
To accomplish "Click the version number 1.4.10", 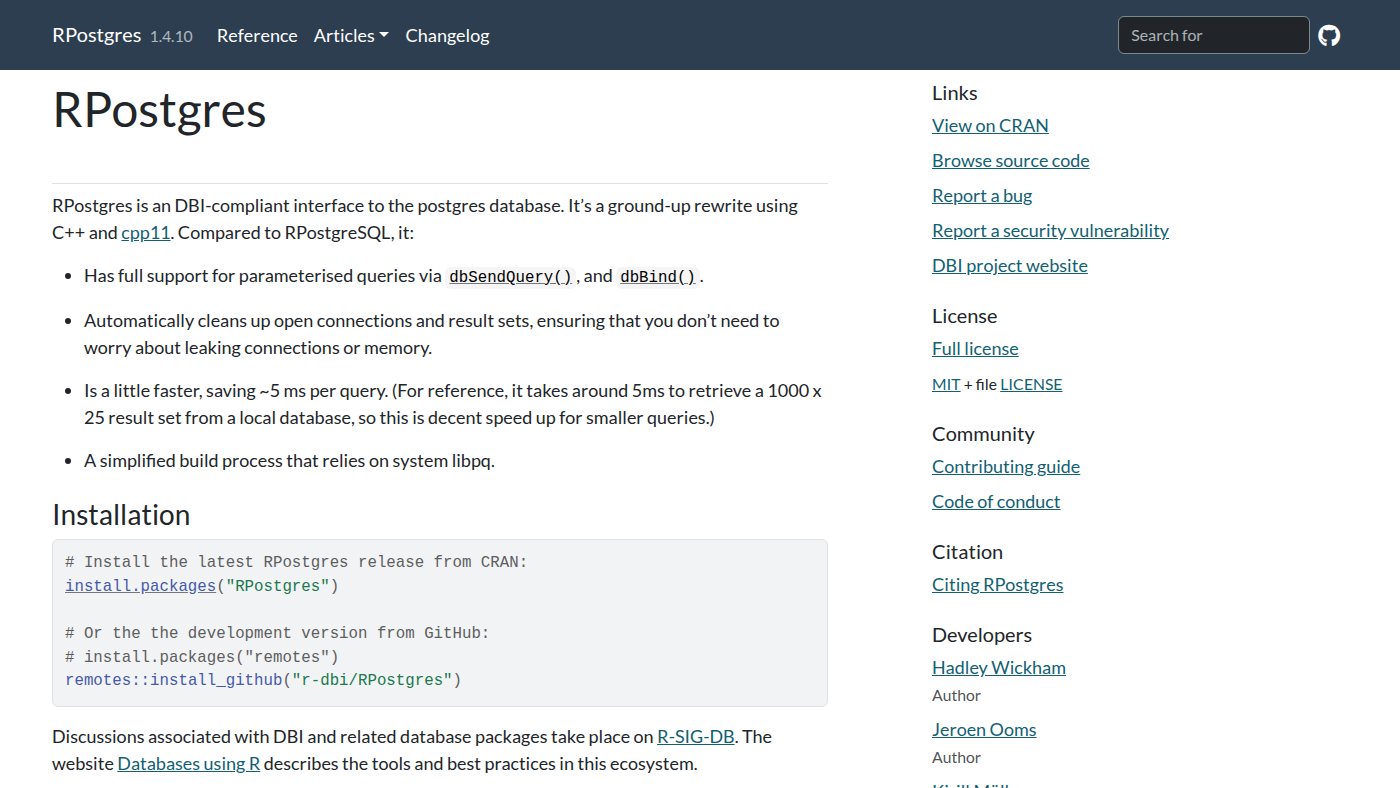I will click(171, 36).
